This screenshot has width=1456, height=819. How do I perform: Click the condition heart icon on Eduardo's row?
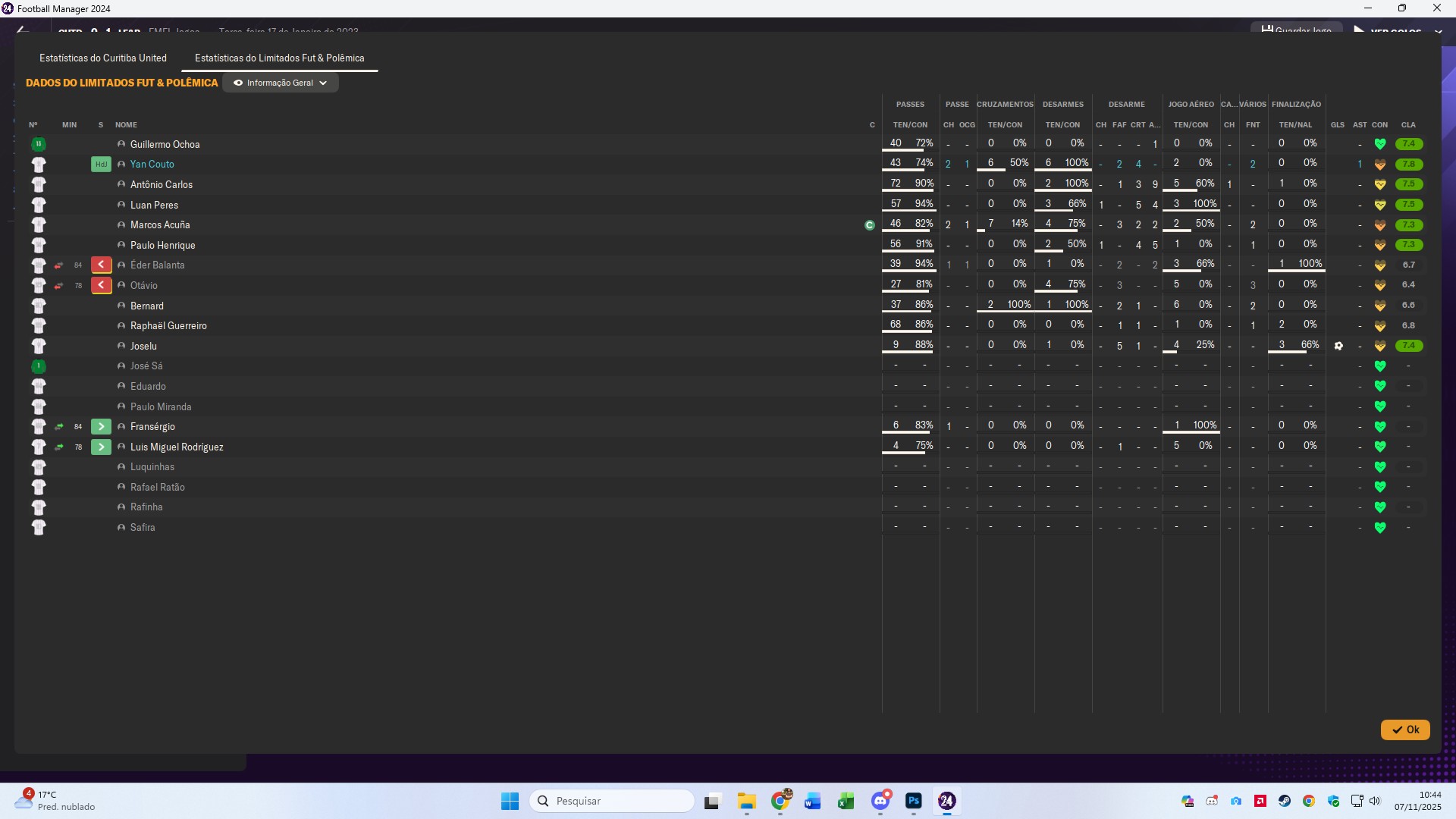1380,386
